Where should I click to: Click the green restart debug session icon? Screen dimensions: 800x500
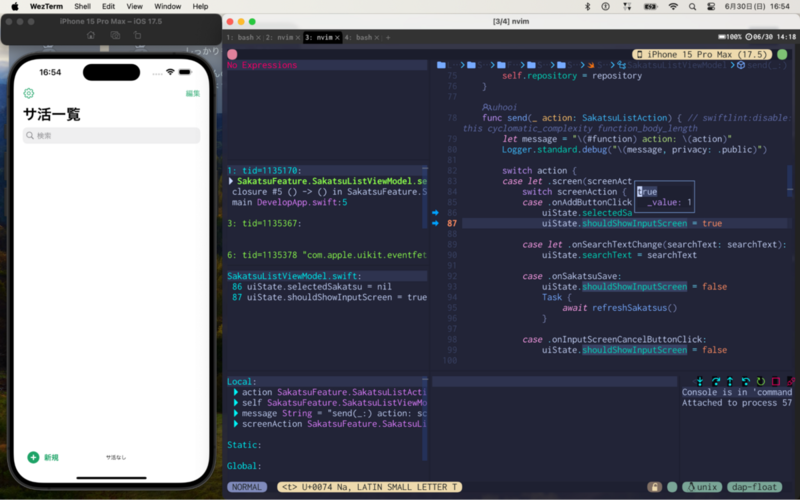pos(761,381)
